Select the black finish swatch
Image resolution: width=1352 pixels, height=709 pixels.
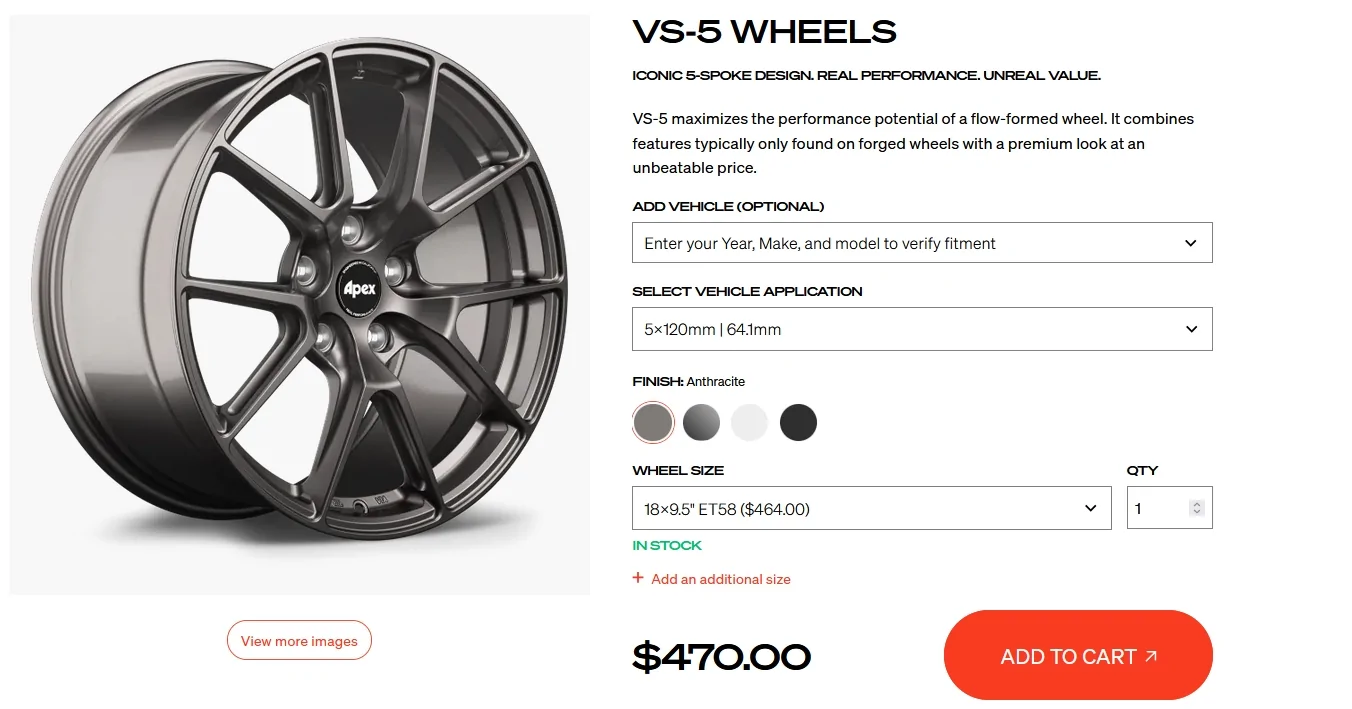coord(798,422)
